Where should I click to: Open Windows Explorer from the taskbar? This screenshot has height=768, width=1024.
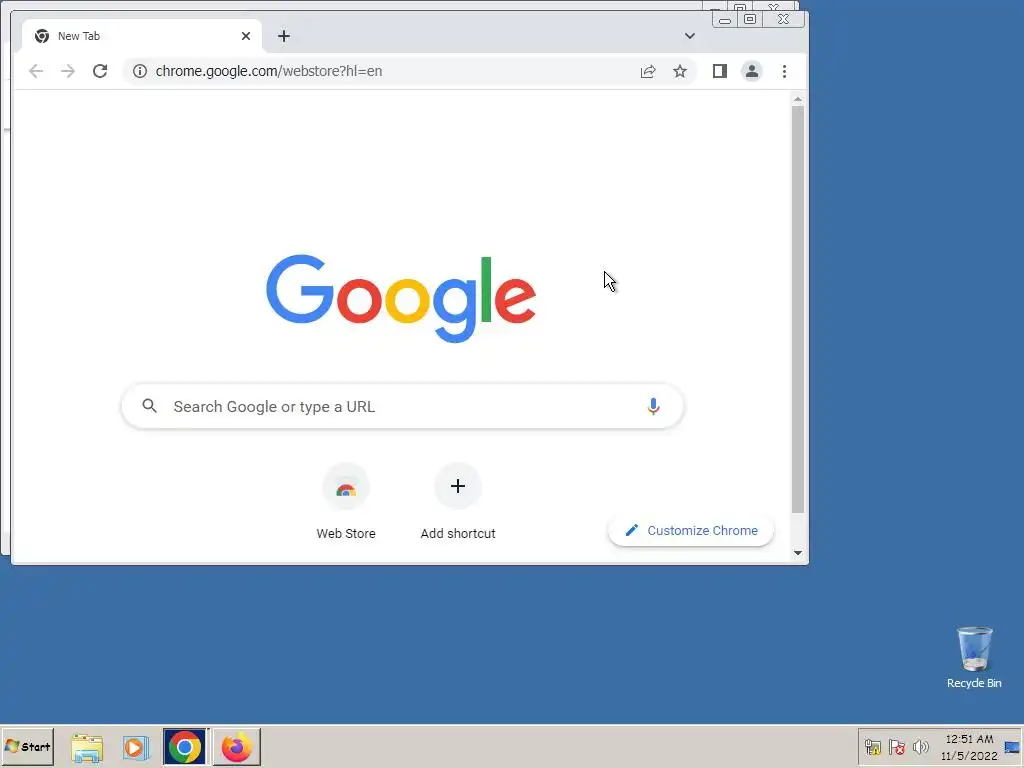[87, 747]
